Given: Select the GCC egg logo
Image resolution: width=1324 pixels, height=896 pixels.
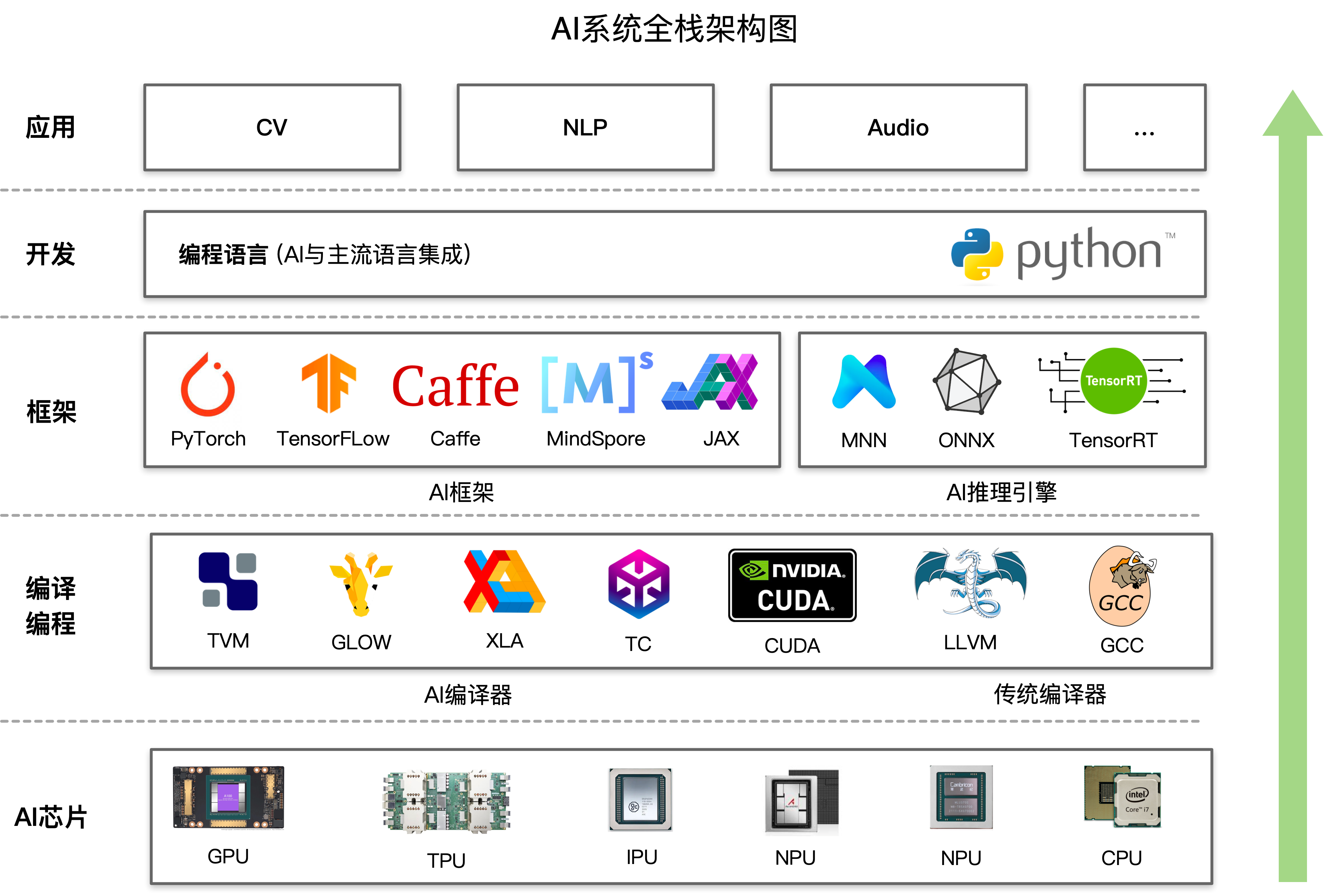Looking at the screenshot, I should click(1121, 586).
